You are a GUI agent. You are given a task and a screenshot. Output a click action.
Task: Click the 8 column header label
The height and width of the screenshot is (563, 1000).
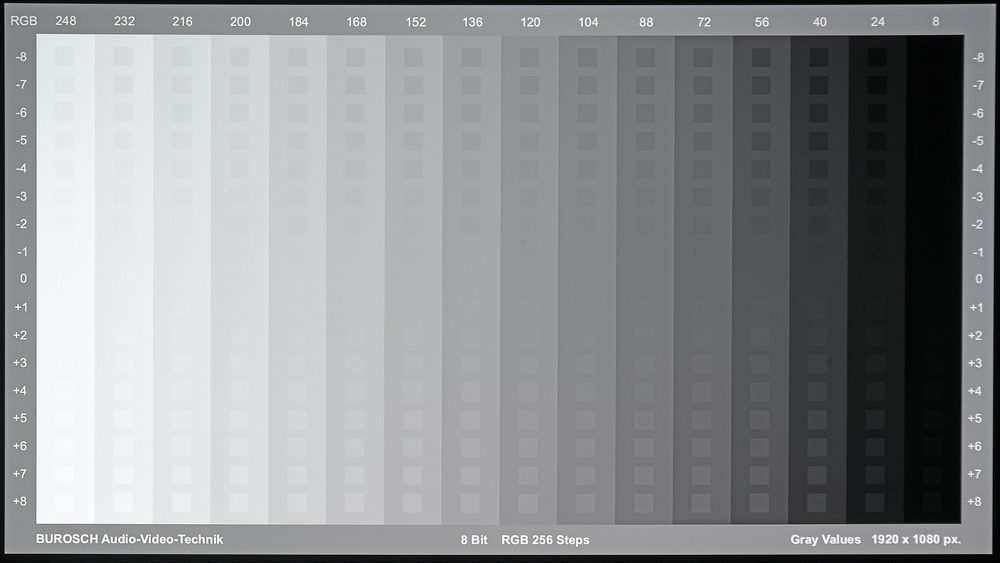click(935, 21)
